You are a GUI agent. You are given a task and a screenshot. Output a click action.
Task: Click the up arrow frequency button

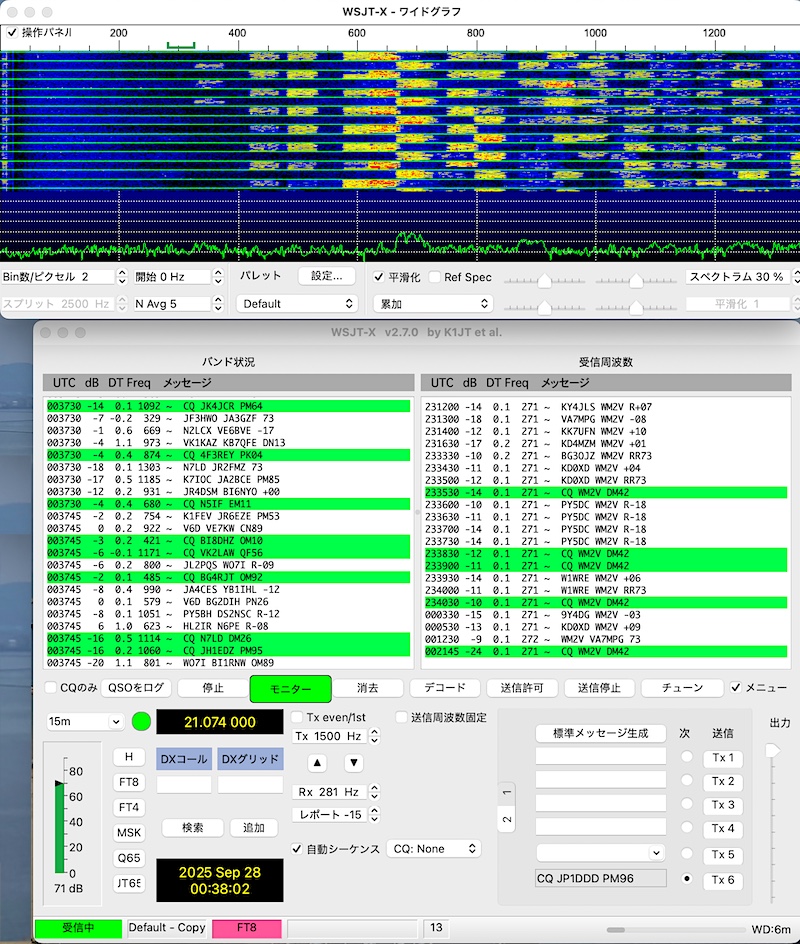[317, 763]
